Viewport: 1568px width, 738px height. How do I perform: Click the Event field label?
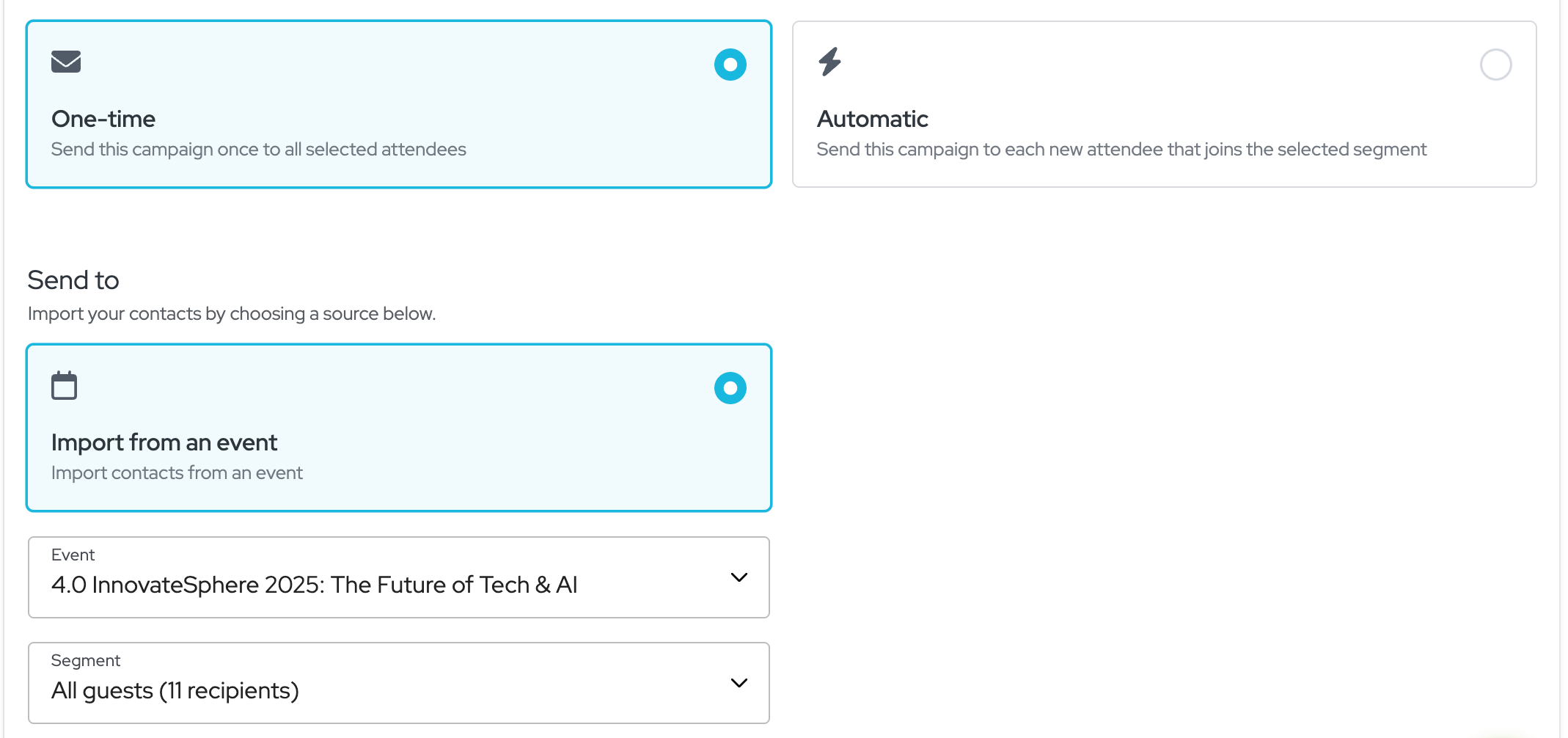(x=73, y=555)
